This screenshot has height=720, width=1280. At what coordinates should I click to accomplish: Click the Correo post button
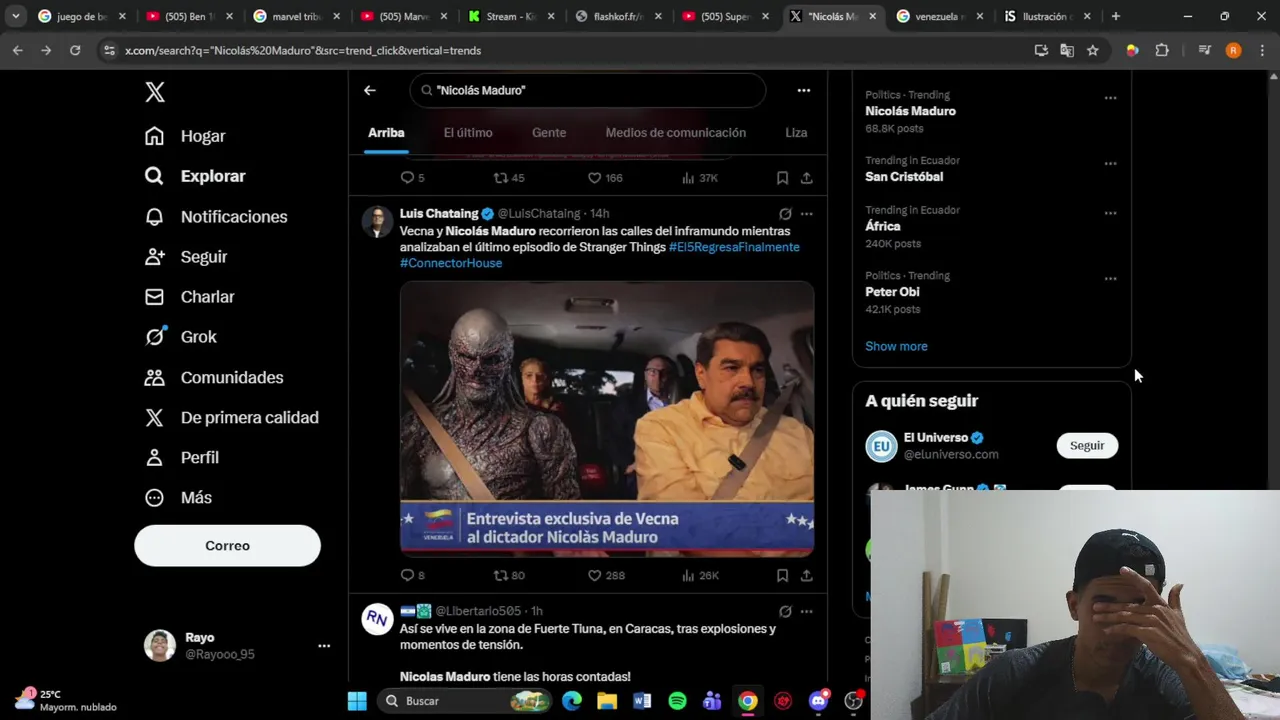pyautogui.click(x=227, y=546)
